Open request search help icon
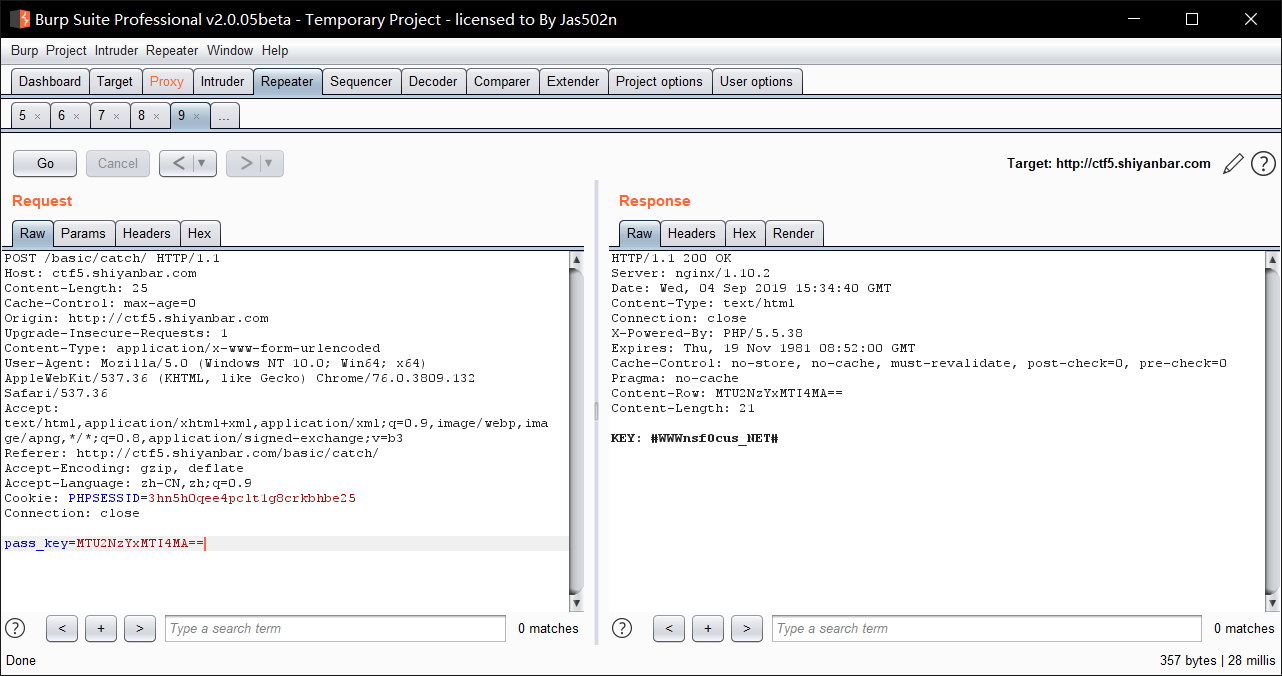This screenshot has width=1282, height=676. (15, 628)
